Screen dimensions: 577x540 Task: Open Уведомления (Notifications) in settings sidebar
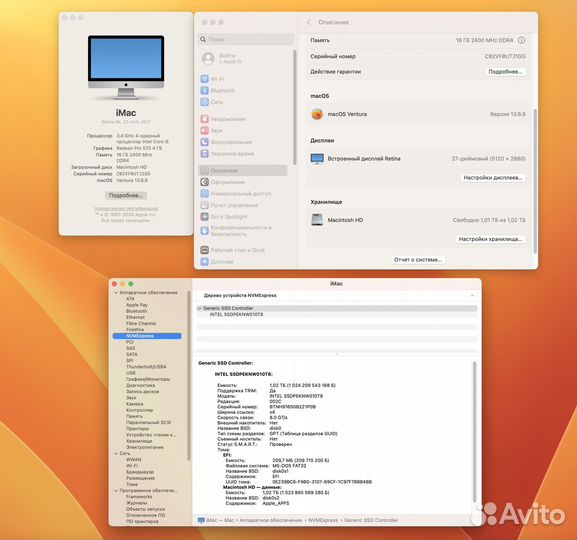(223, 119)
